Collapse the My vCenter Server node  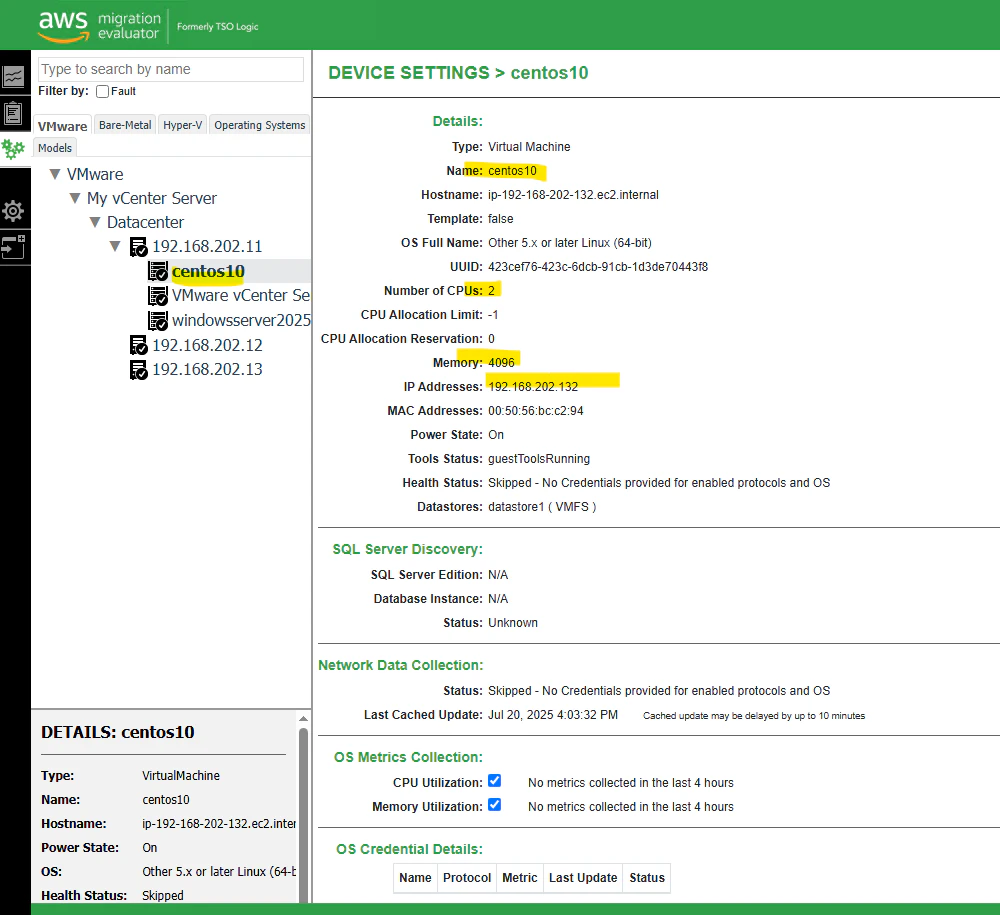(75, 198)
